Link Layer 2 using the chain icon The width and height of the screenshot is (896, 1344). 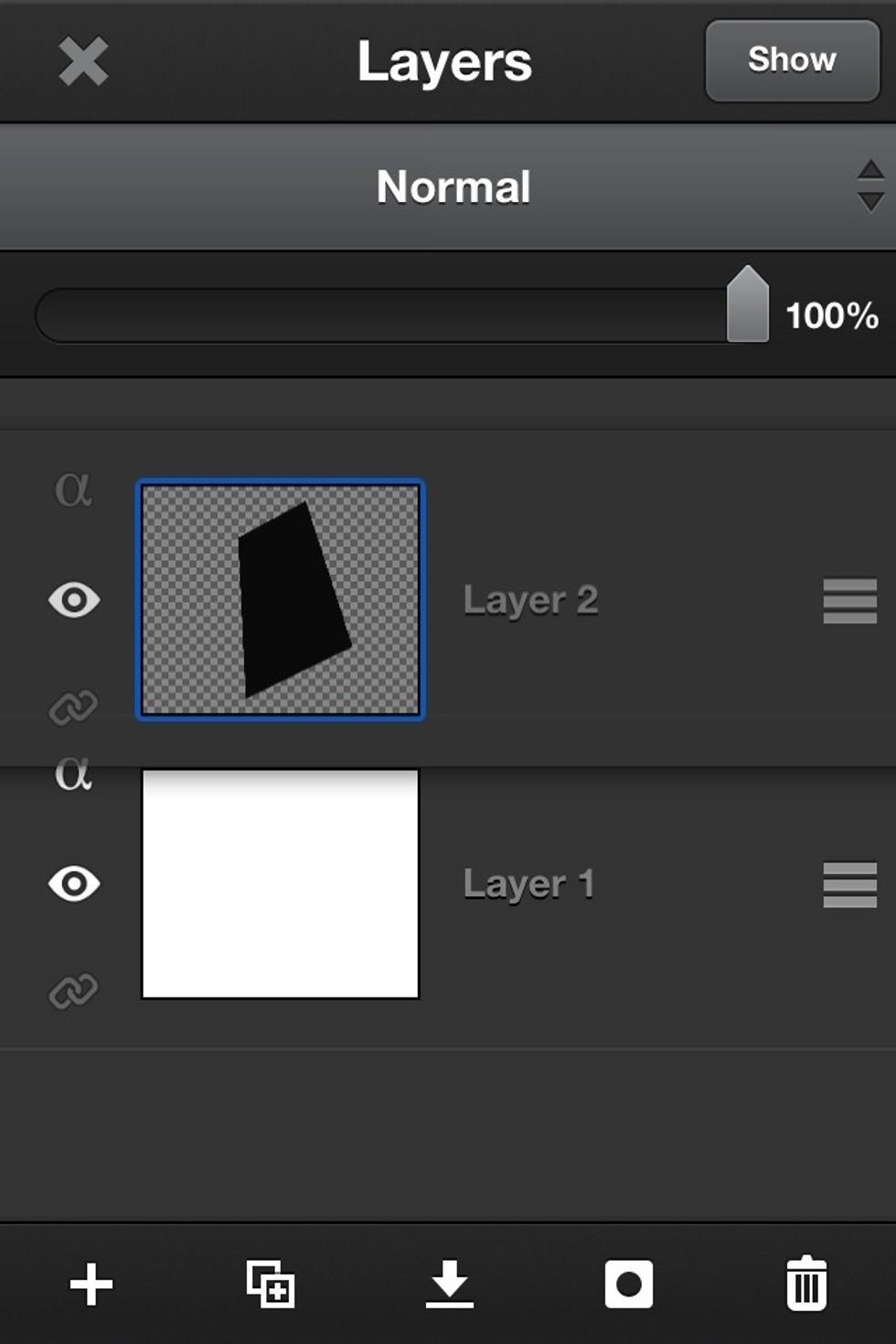click(x=76, y=704)
